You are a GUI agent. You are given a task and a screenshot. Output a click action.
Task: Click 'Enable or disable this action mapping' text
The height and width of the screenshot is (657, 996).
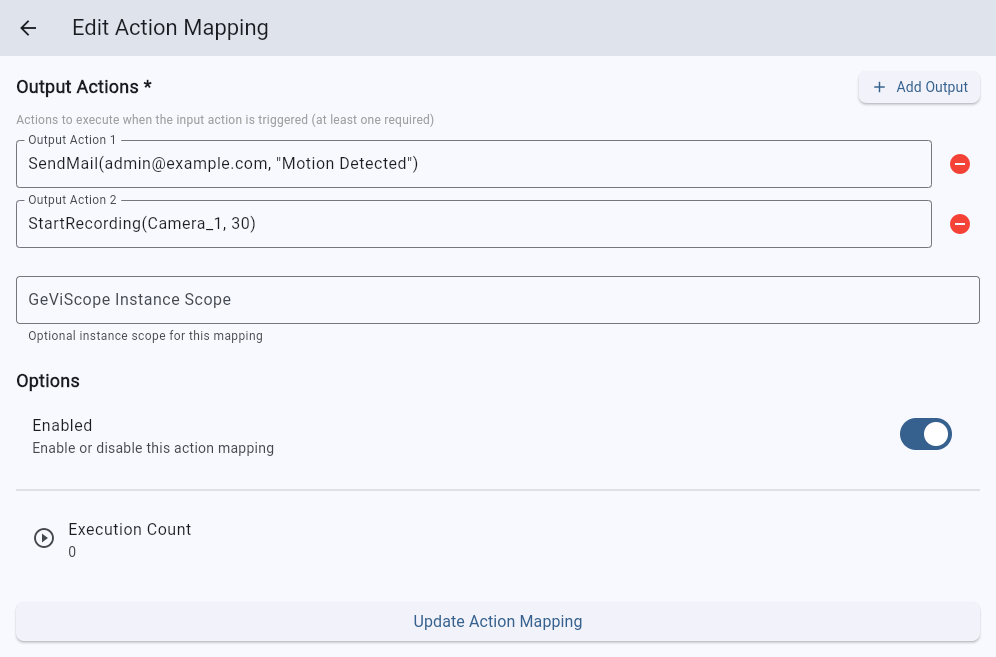153,448
